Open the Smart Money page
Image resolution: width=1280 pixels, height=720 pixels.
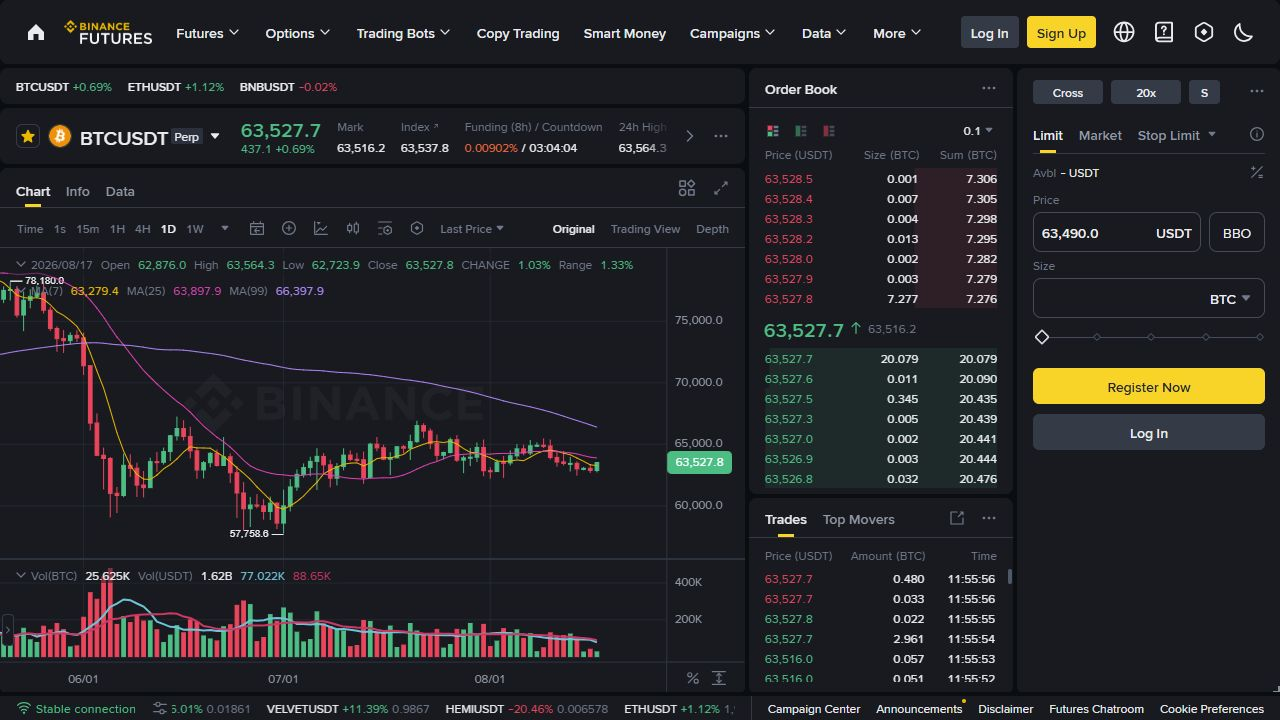(x=625, y=33)
